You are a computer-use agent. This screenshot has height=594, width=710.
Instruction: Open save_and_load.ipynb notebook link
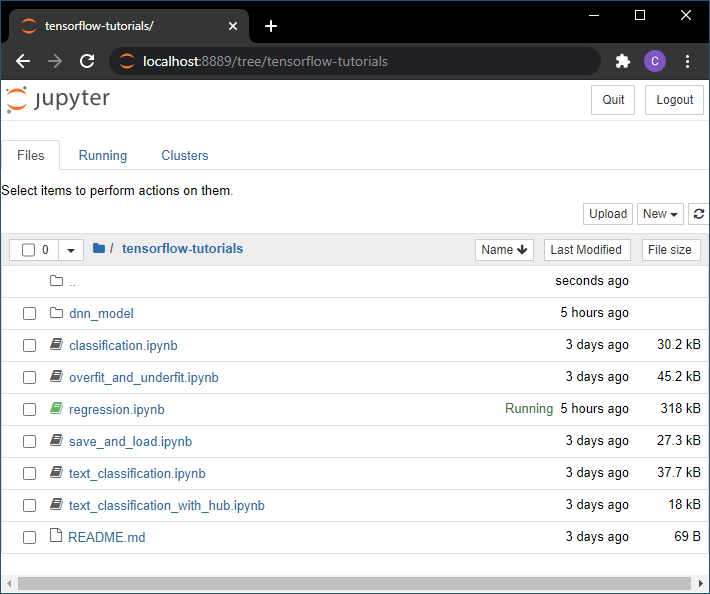point(130,441)
